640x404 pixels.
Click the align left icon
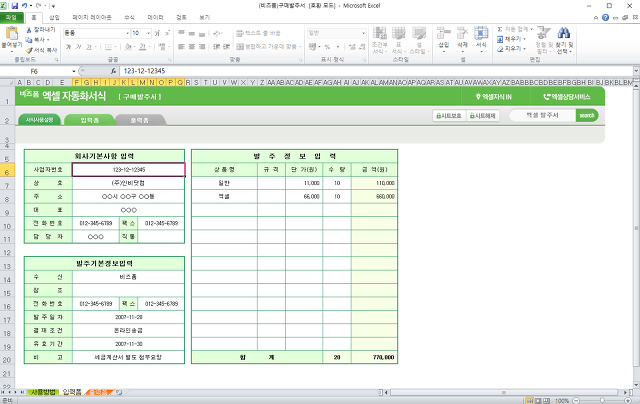coord(181,47)
